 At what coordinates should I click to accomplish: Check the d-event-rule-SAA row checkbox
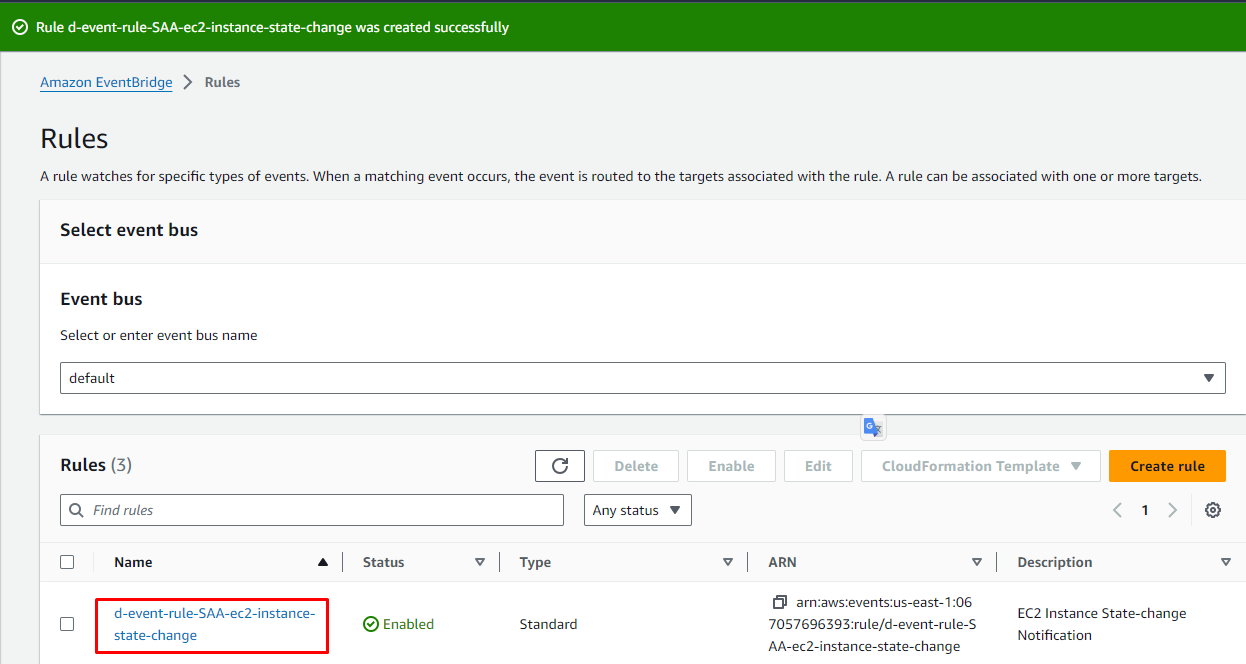(x=67, y=624)
